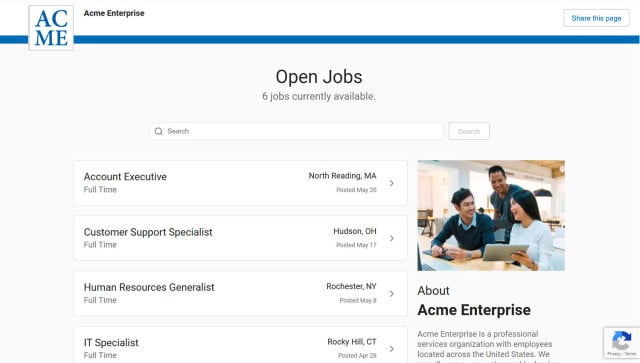
Task: Open the Account Executive job title
Action: coord(125,177)
